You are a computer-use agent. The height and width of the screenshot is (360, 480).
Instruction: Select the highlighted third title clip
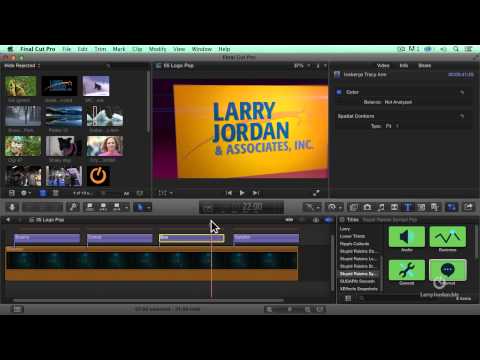pyautogui.click(x=192, y=238)
